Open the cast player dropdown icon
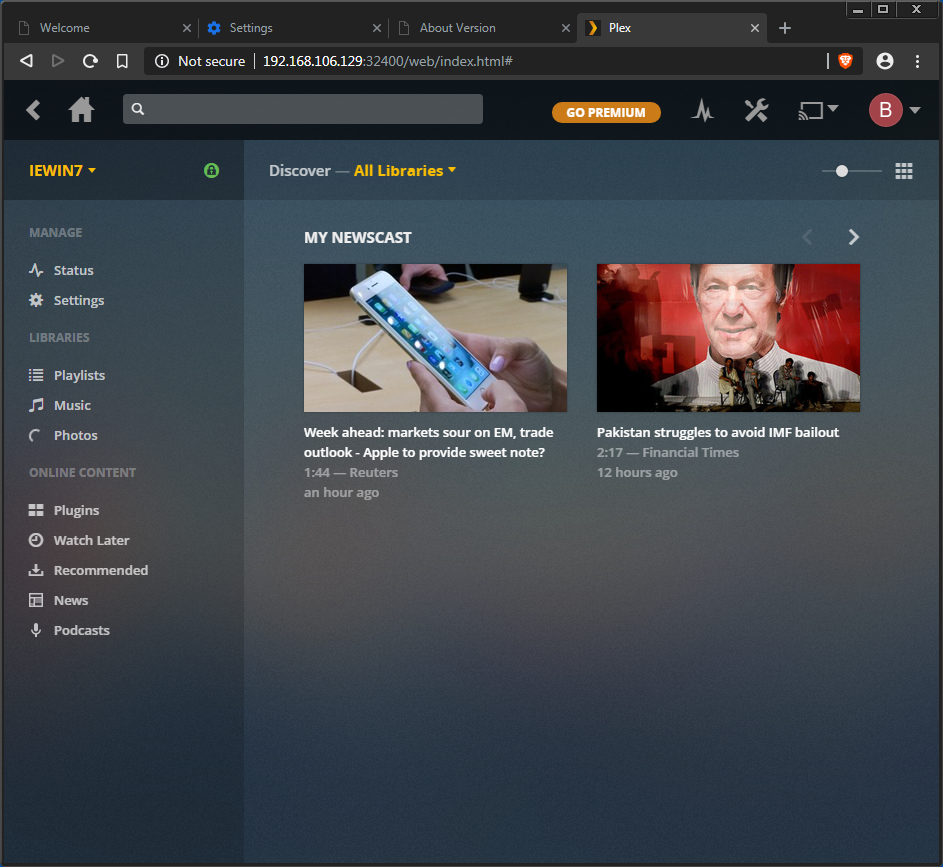The height and width of the screenshot is (867, 943). [817, 111]
